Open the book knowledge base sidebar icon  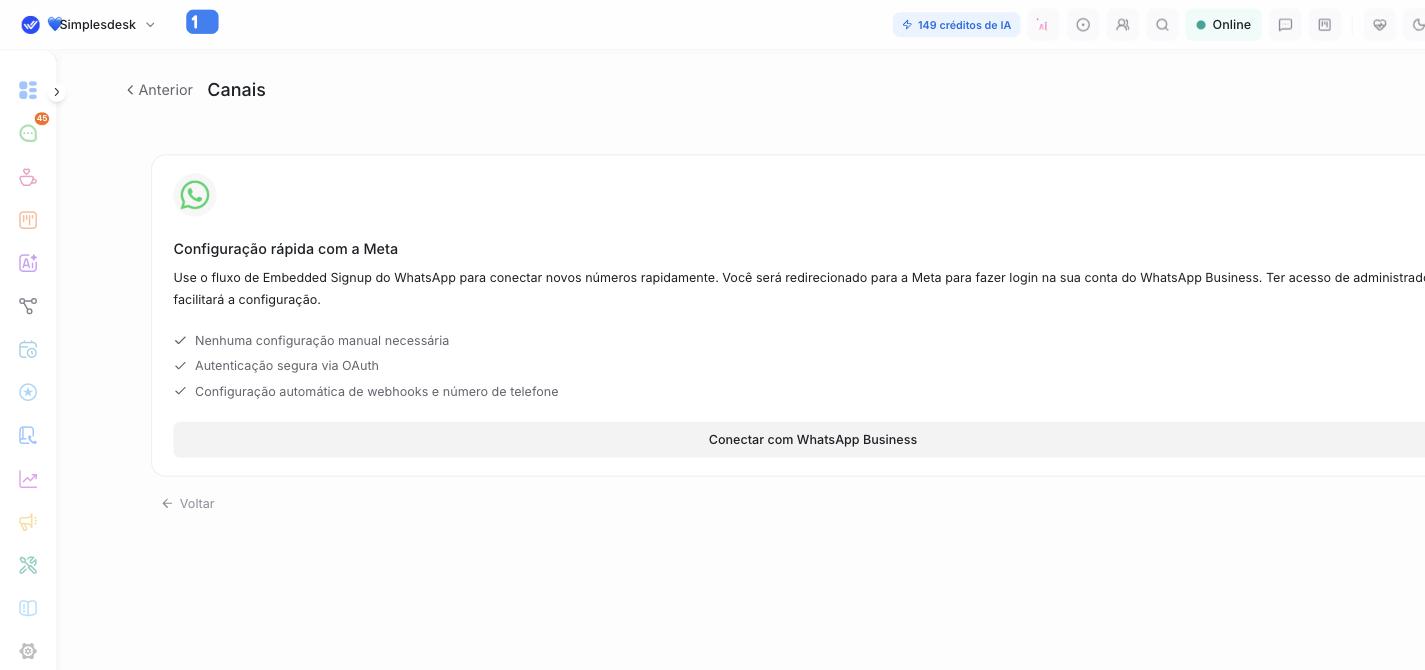tap(28, 608)
